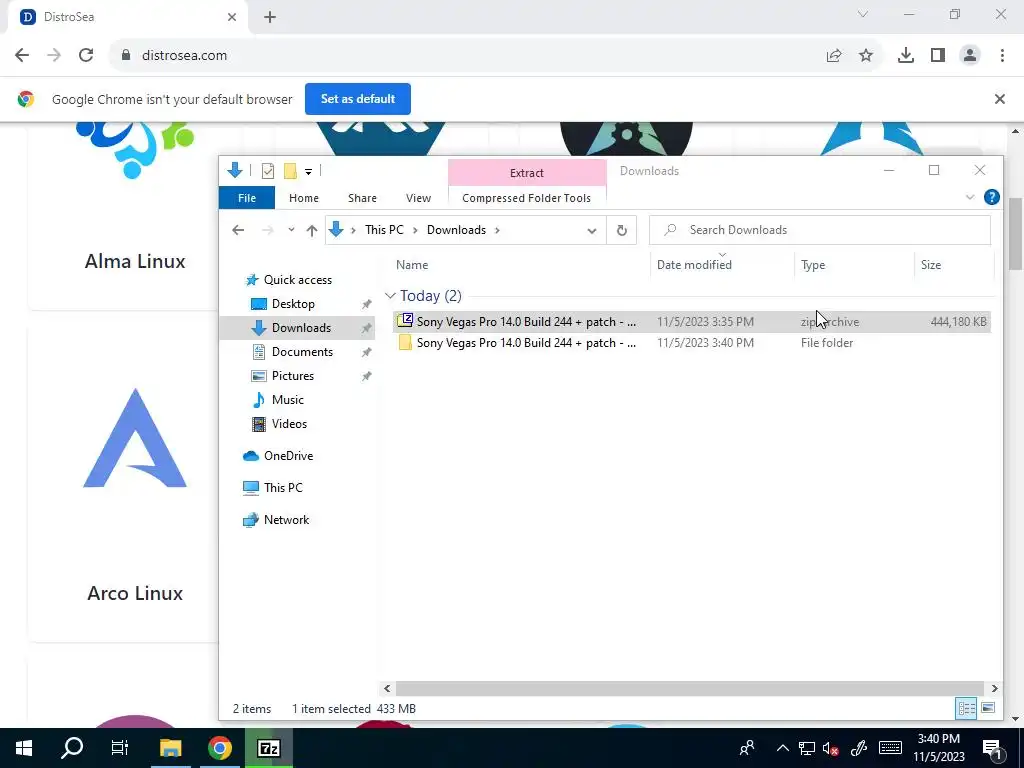Open taskbar Search

[x=72, y=748]
